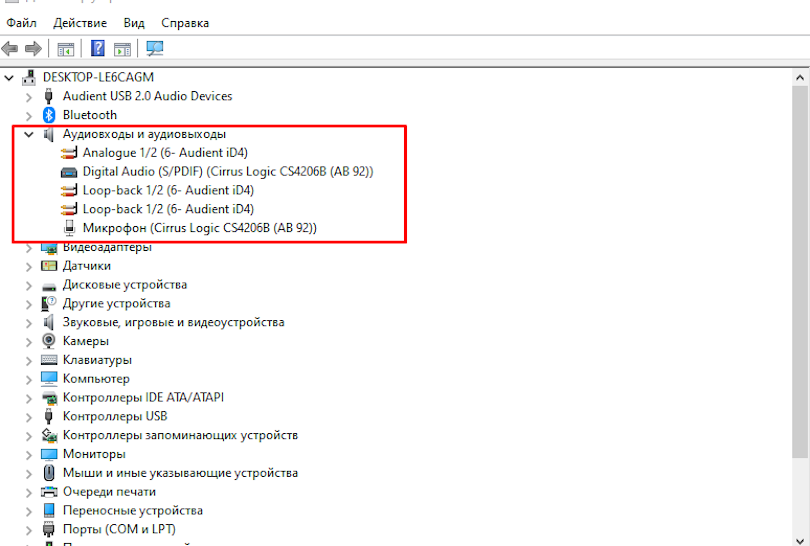The image size is (810, 546).
Task: Toggle the action pane toolbar icon
Action: pos(122,49)
